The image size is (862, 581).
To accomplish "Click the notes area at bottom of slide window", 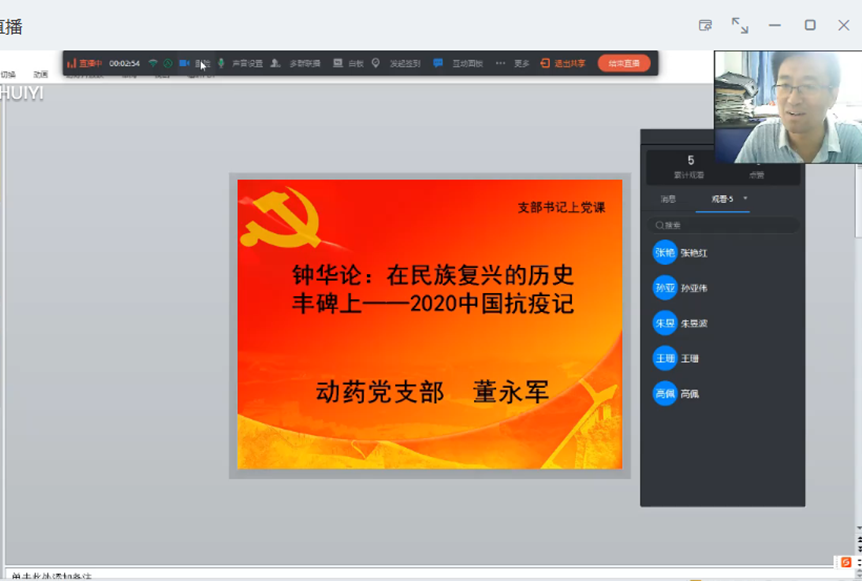I will 418,575.
